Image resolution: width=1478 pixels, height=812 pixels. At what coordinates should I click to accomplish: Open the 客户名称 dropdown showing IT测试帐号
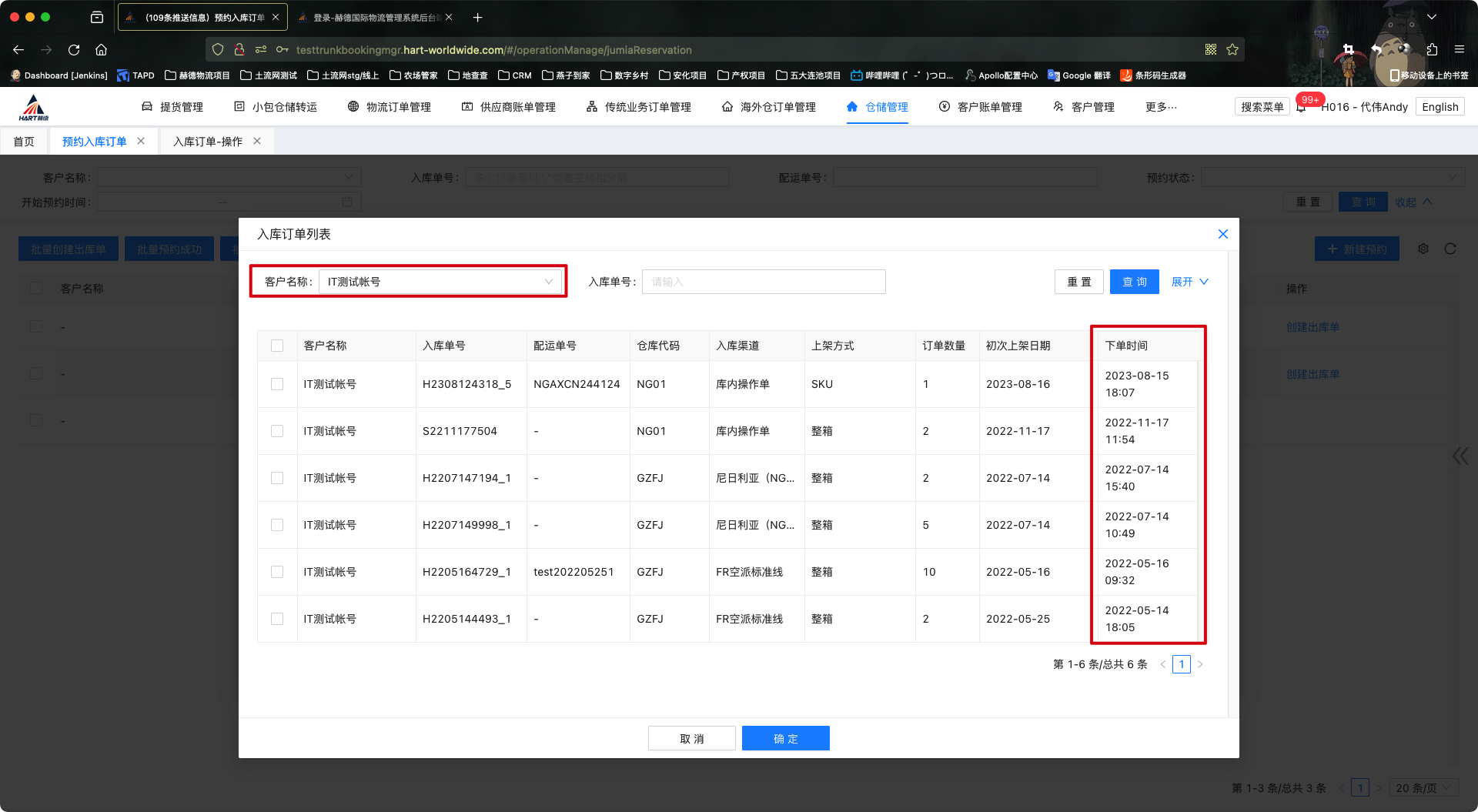pos(440,282)
